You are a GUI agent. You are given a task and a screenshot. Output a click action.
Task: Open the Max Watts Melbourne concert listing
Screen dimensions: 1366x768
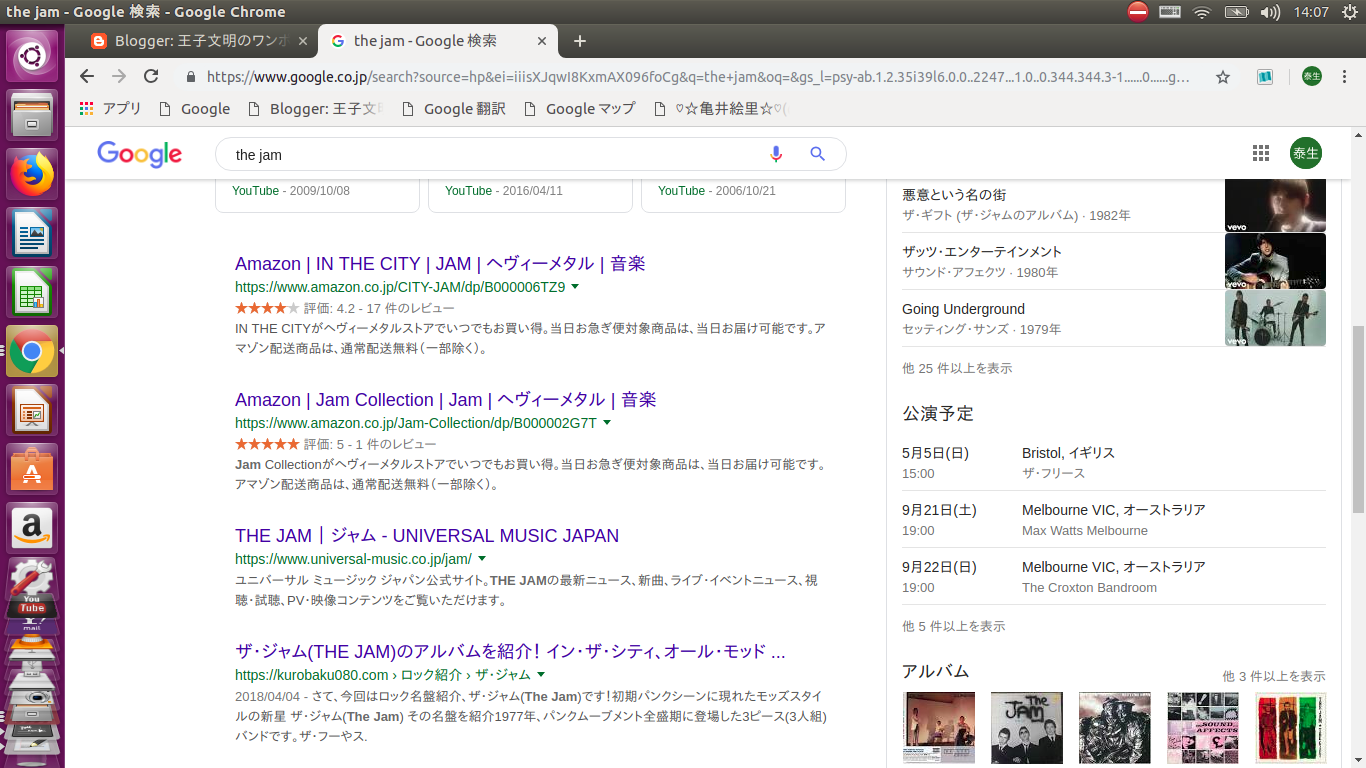pos(1114,519)
